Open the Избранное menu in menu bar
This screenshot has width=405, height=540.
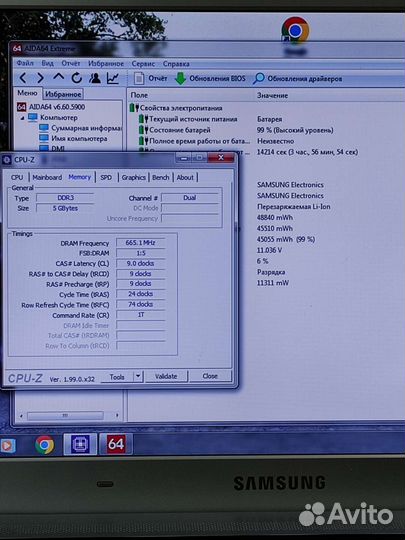click(x=106, y=64)
